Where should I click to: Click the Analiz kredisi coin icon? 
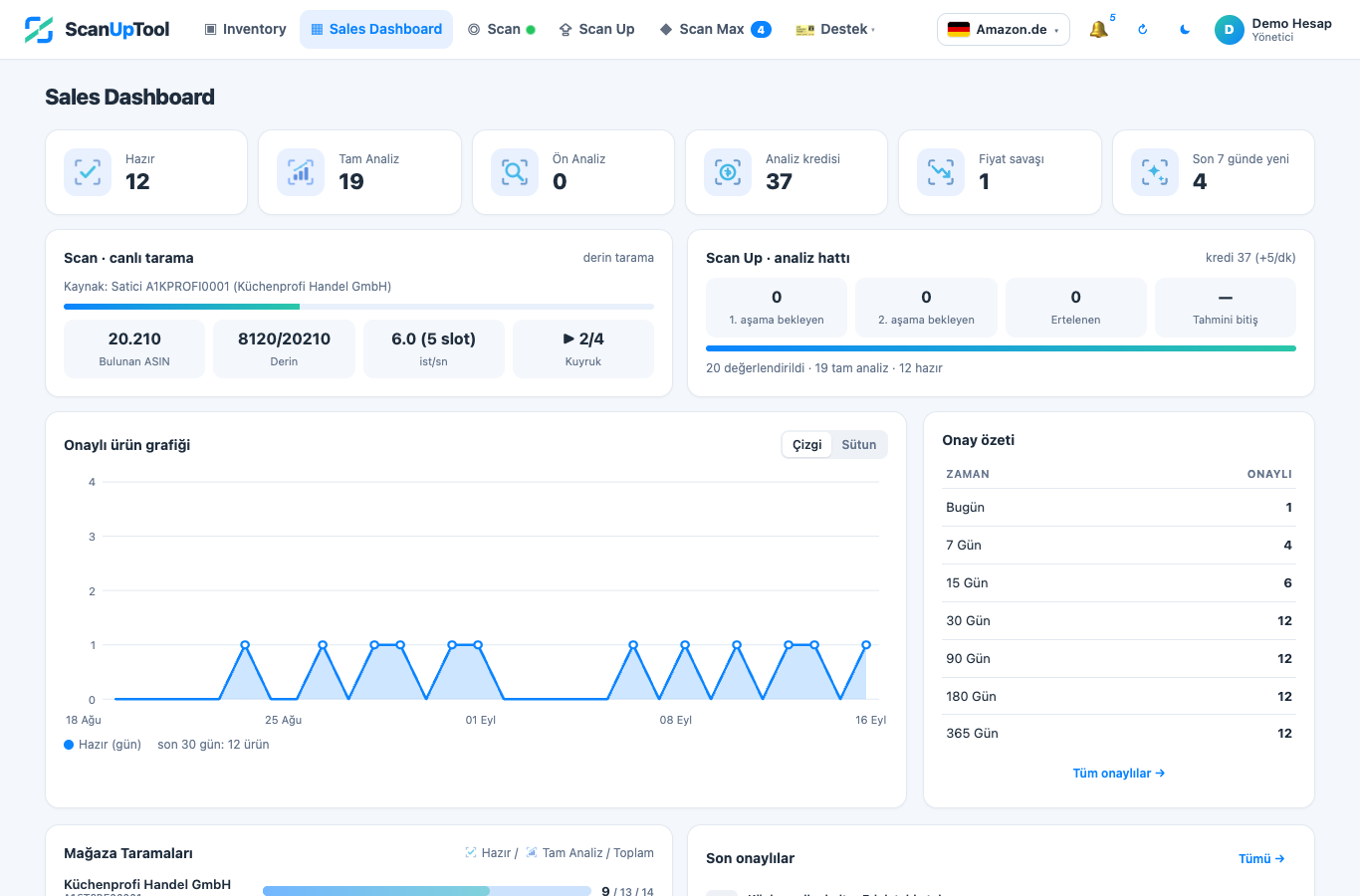point(728,172)
